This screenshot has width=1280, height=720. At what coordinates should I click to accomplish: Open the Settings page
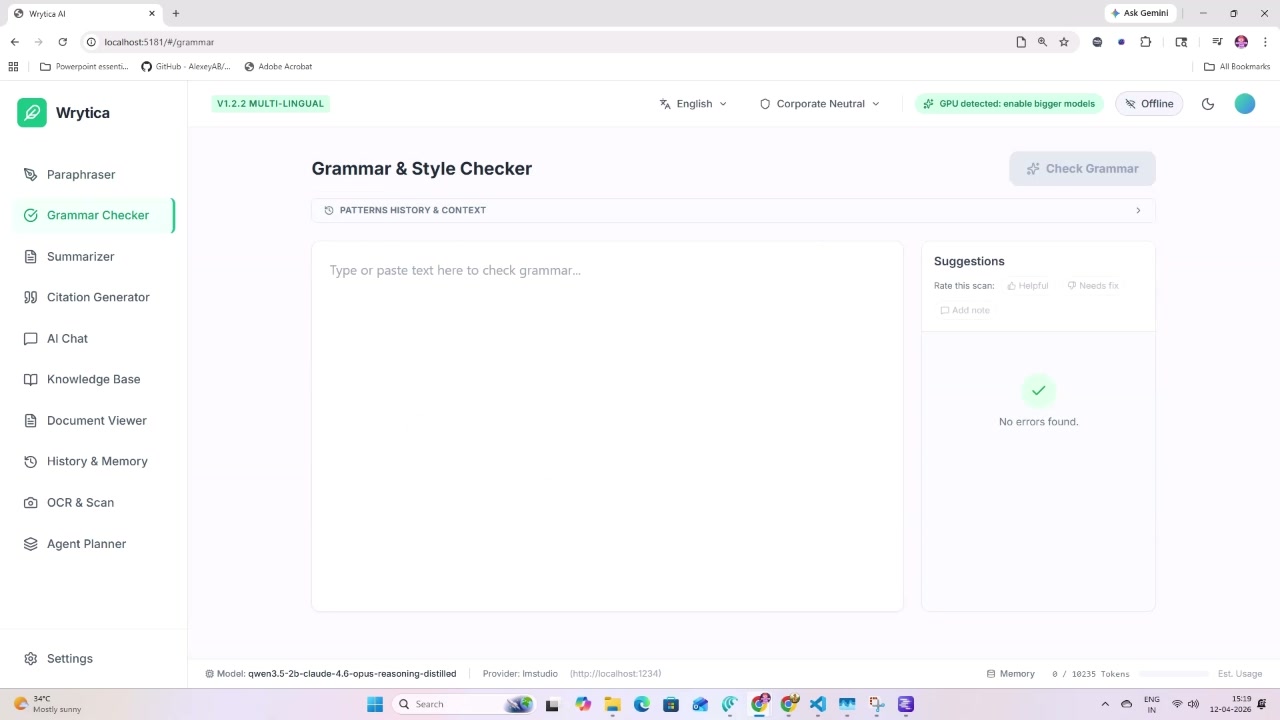69,658
